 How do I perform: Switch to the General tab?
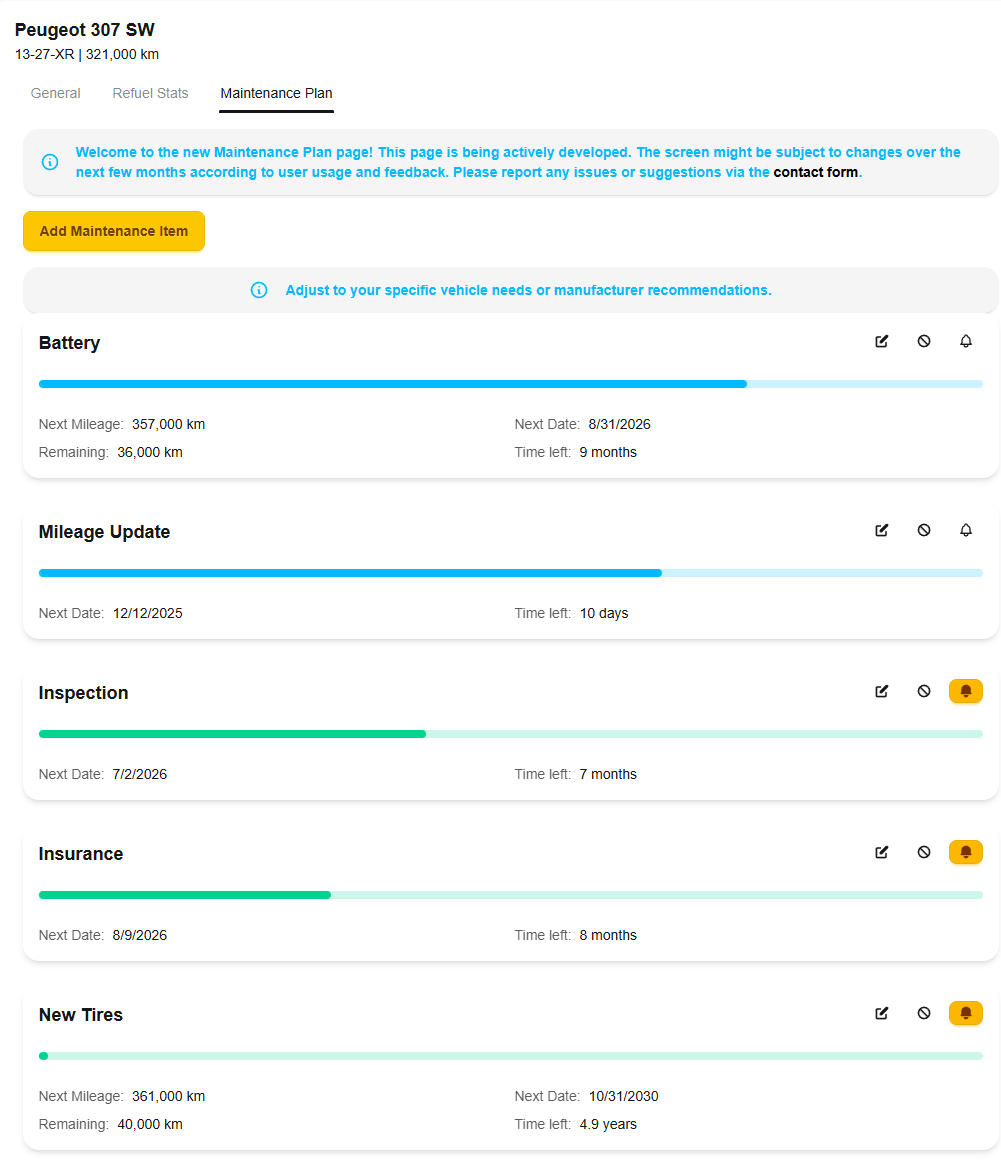tap(55, 93)
